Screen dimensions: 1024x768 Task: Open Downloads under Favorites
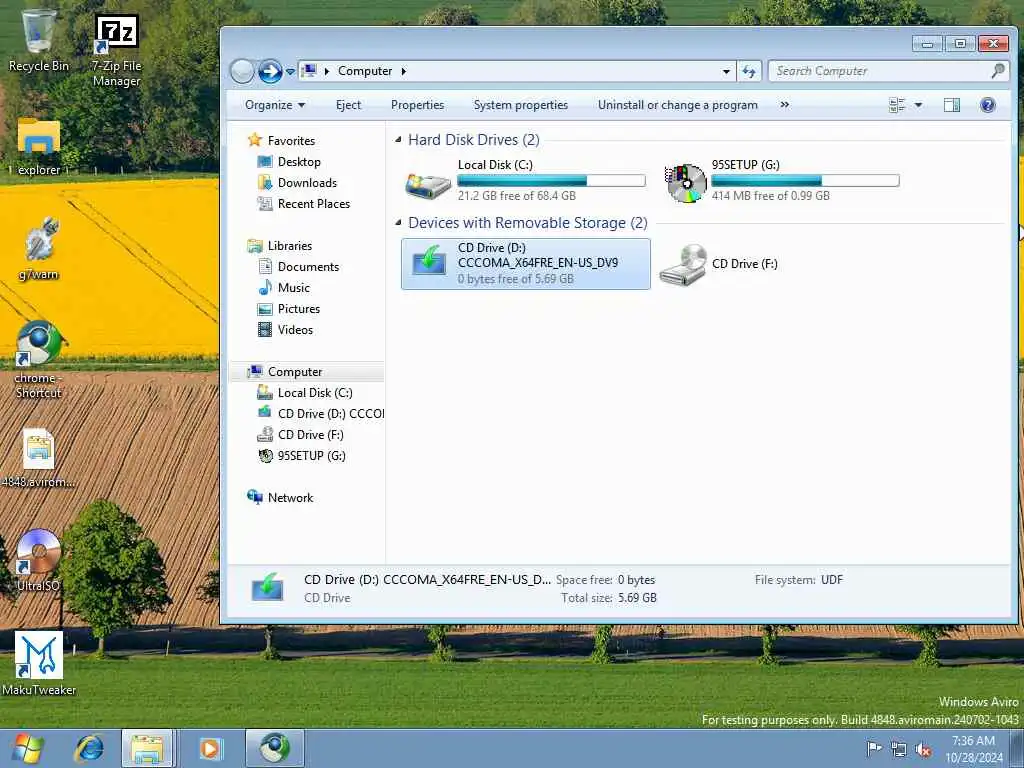click(307, 183)
